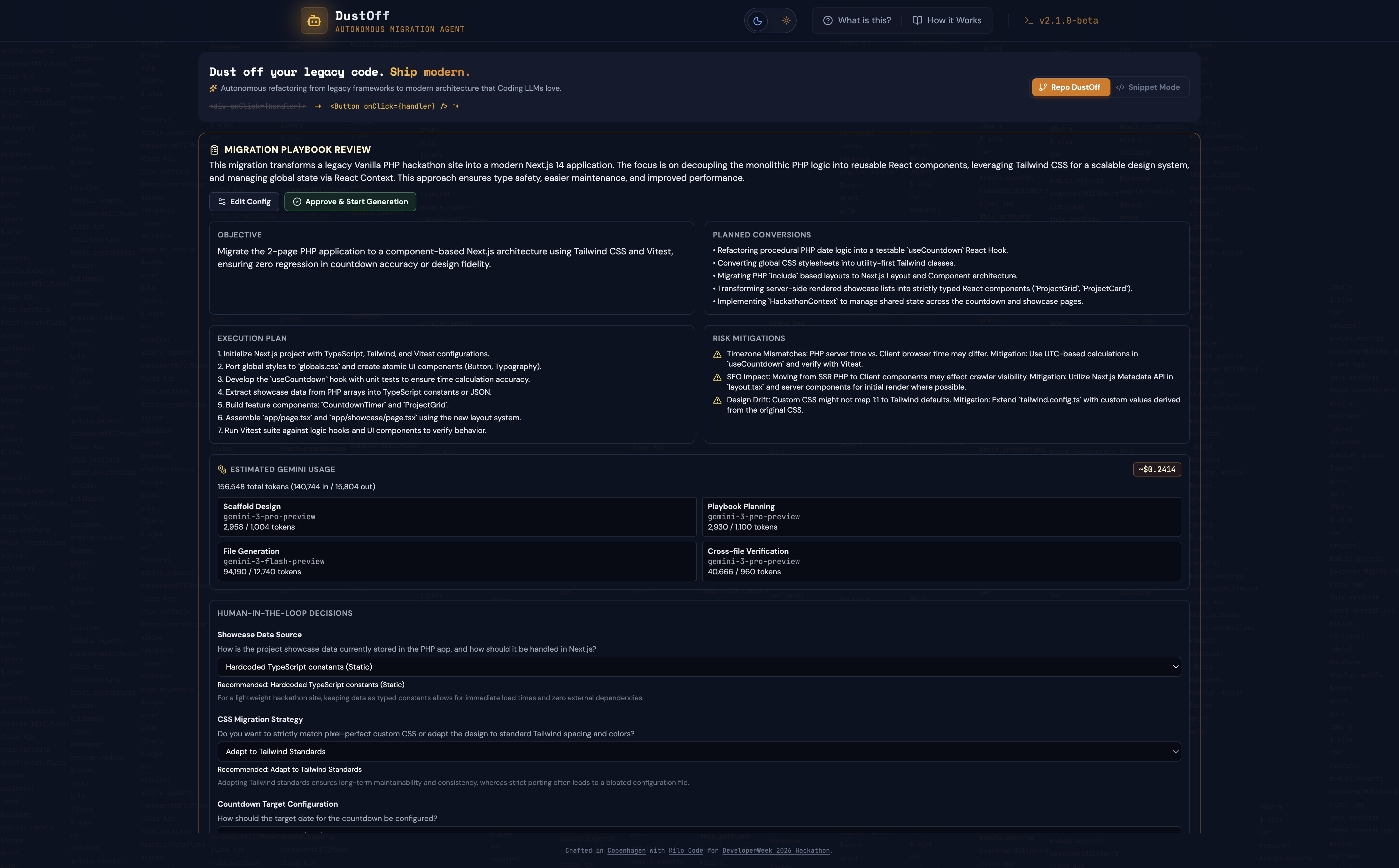The width and height of the screenshot is (1399, 868).
Task: Click the Design Drift warning triangle icon
Action: click(717, 401)
